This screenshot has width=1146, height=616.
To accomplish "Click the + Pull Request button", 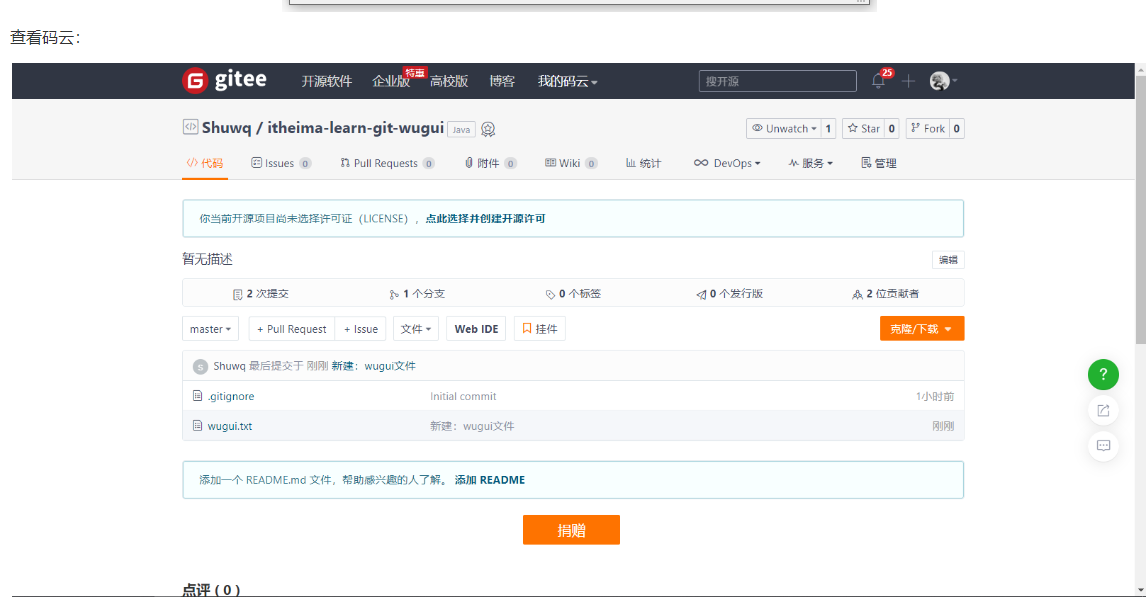I will click(292, 329).
